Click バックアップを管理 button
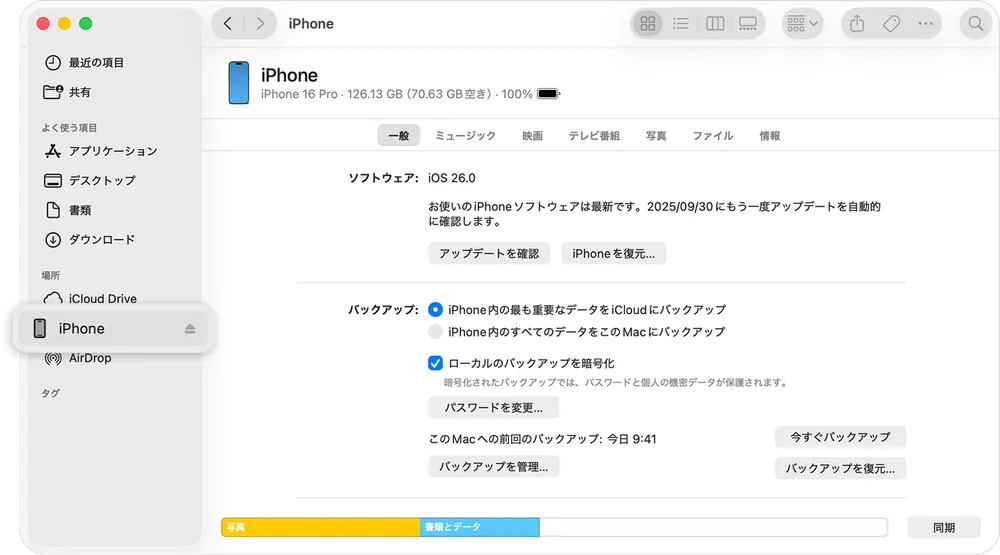This screenshot has height=555, width=1000. pyautogui.click(x=494, y=466)
